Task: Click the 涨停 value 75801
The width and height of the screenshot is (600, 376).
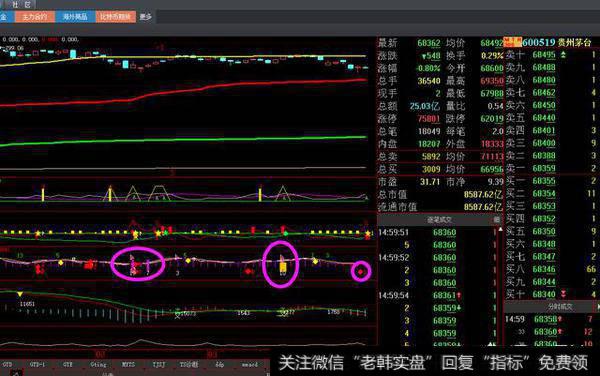Action: [x=429, y=119]
